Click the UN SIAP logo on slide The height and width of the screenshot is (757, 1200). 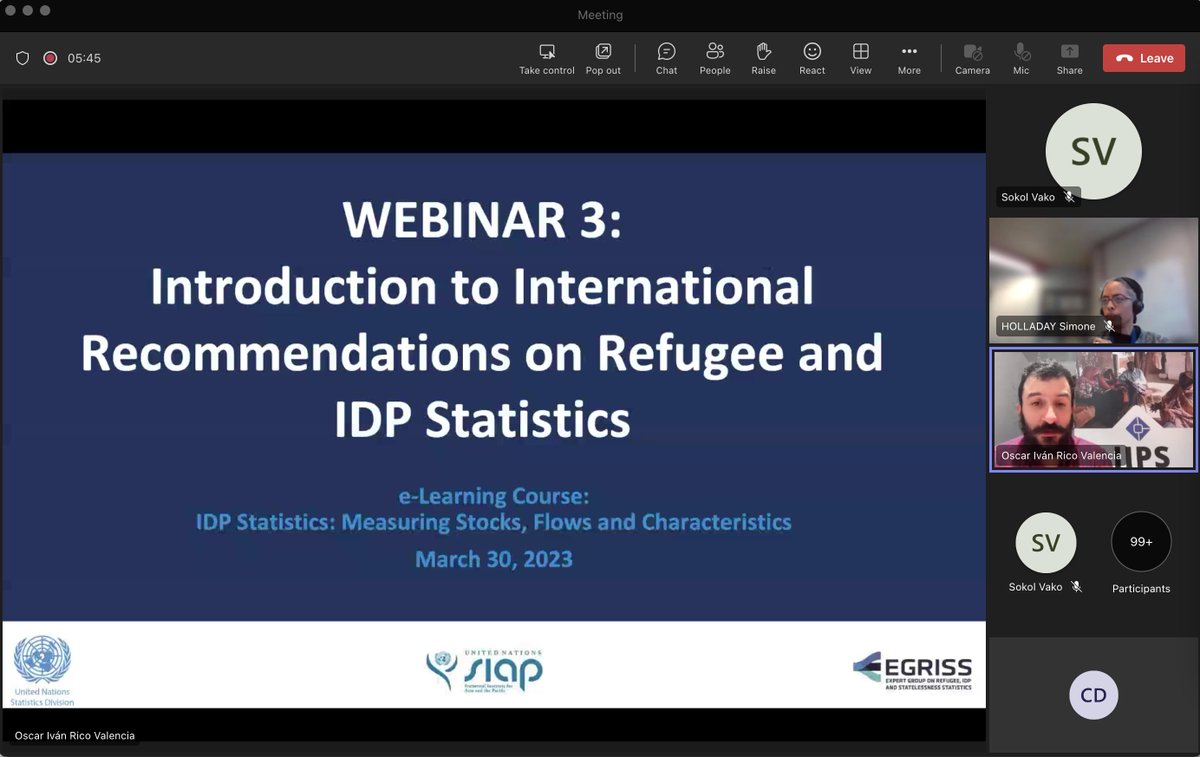[484, 670]
